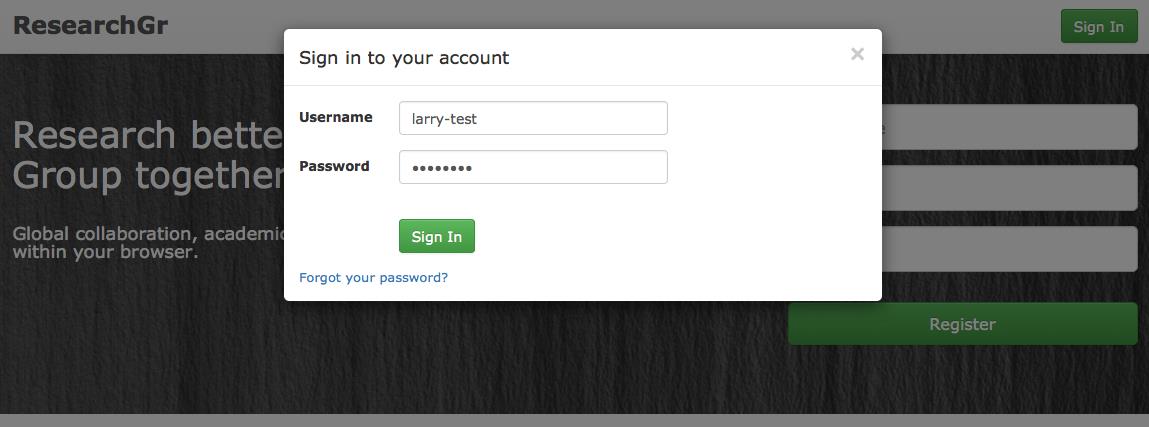Click Sign In in the top navigation bar
The height and width of the screenshot is (427, 1149).
tap(1098, 26)
